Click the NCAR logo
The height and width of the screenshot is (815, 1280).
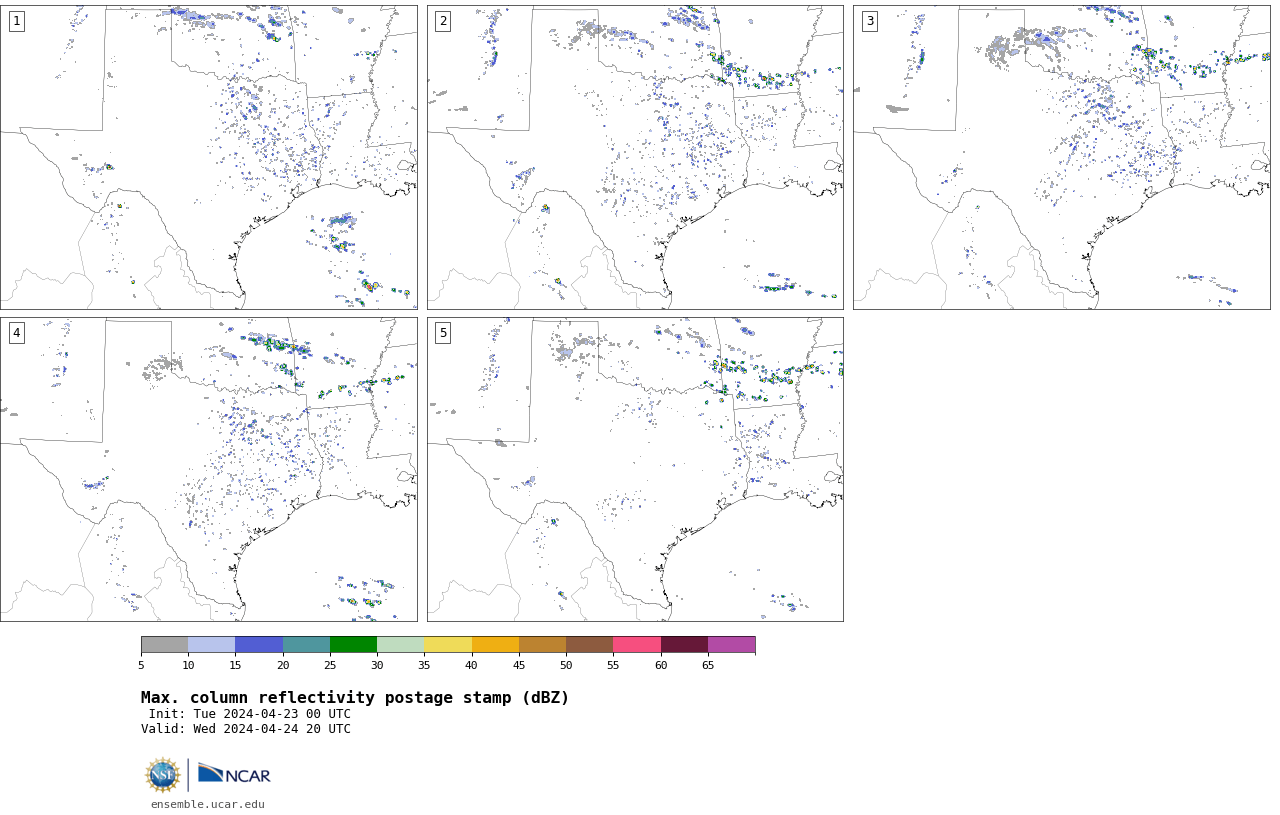[x=234, y=774]
